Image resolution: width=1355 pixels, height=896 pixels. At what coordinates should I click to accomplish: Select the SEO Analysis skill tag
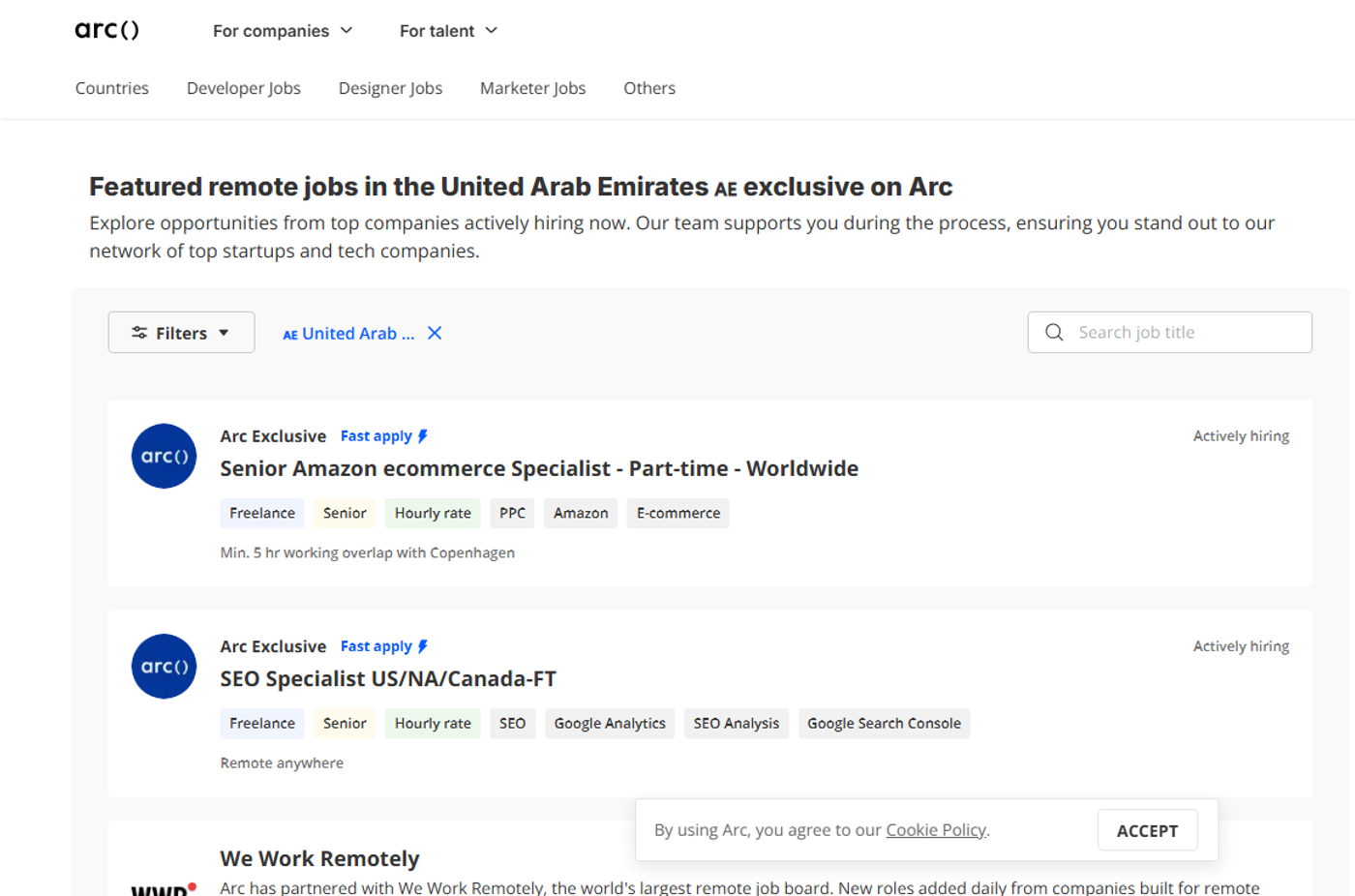[x=737, y=723]
